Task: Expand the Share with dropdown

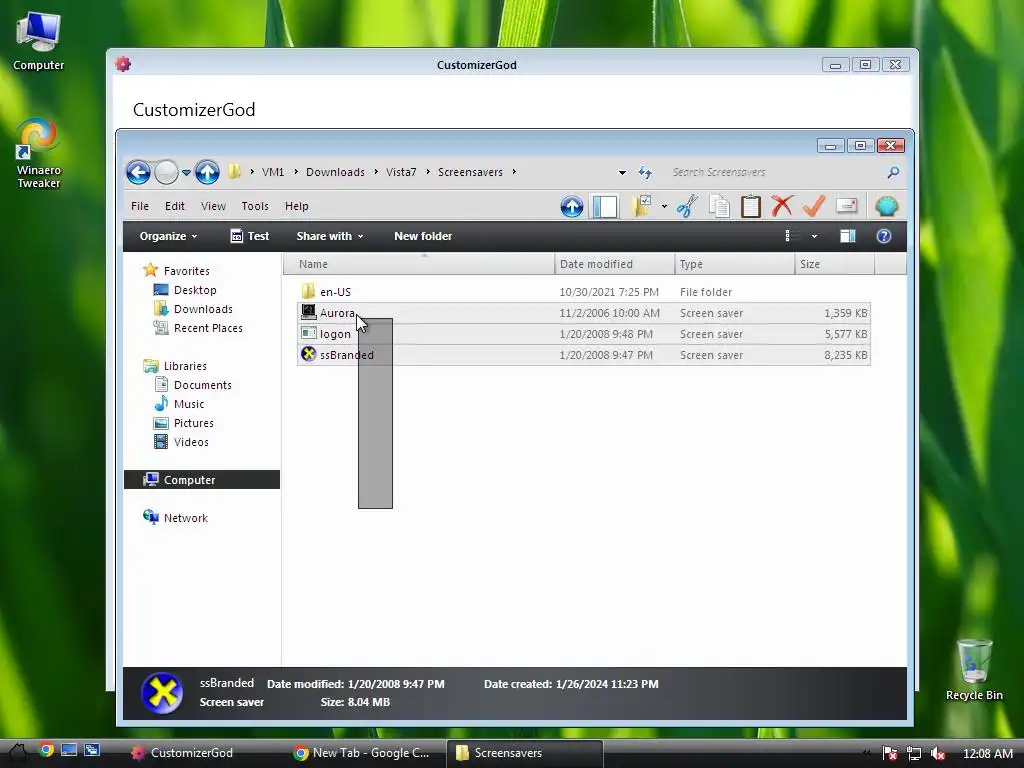Action: [x=330, y=236]
